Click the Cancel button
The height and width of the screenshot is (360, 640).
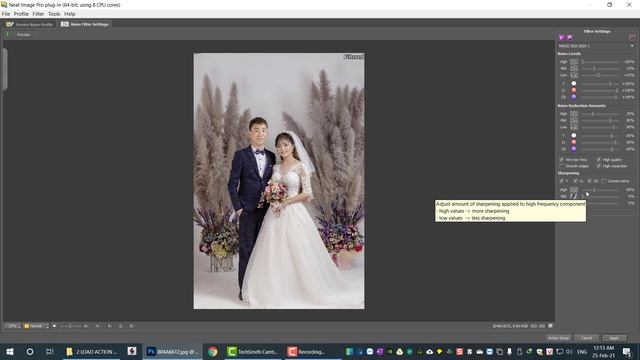coord(586,338)
